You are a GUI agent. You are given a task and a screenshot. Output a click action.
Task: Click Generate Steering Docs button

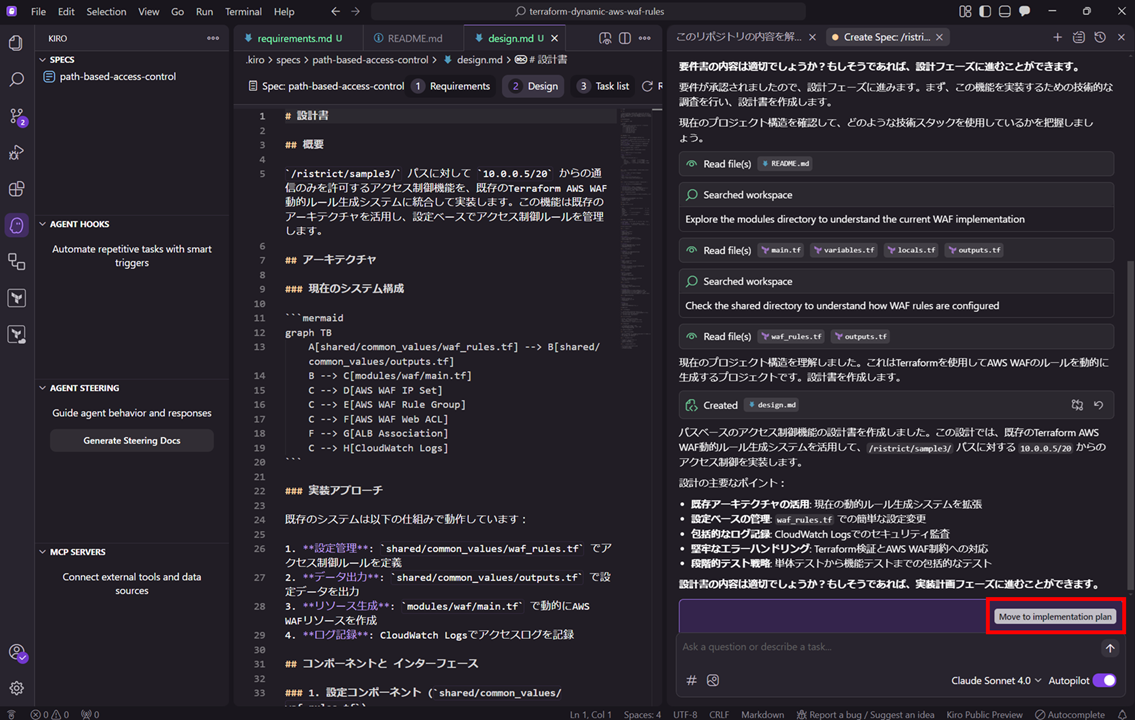pos(132,441)
